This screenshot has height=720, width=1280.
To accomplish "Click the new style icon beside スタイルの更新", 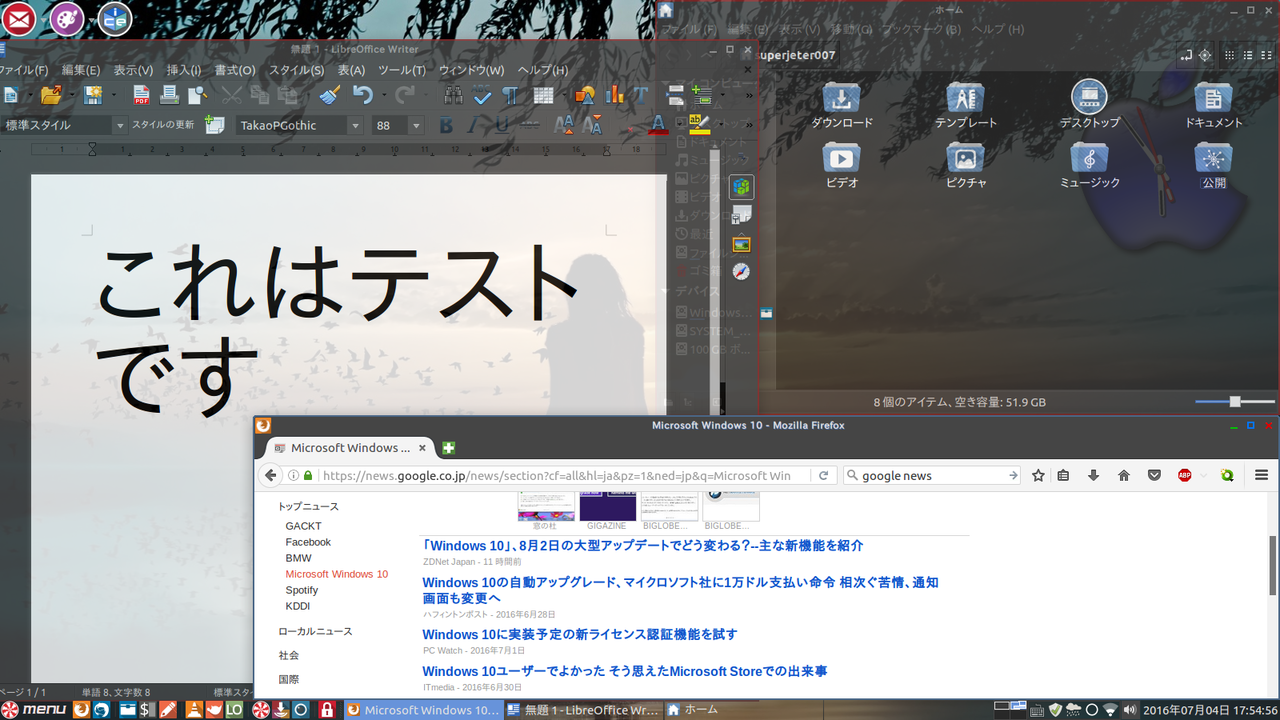I will pyautogui.click(x=215, y=125).
